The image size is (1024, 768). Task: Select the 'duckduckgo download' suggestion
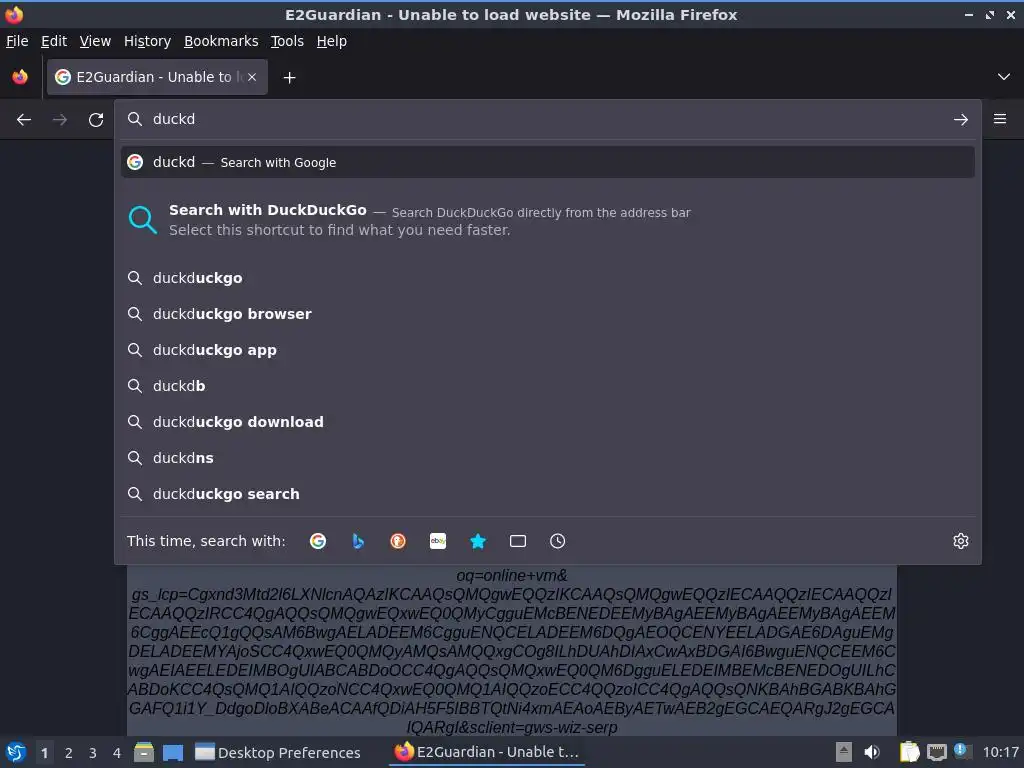tap(548, 422)
